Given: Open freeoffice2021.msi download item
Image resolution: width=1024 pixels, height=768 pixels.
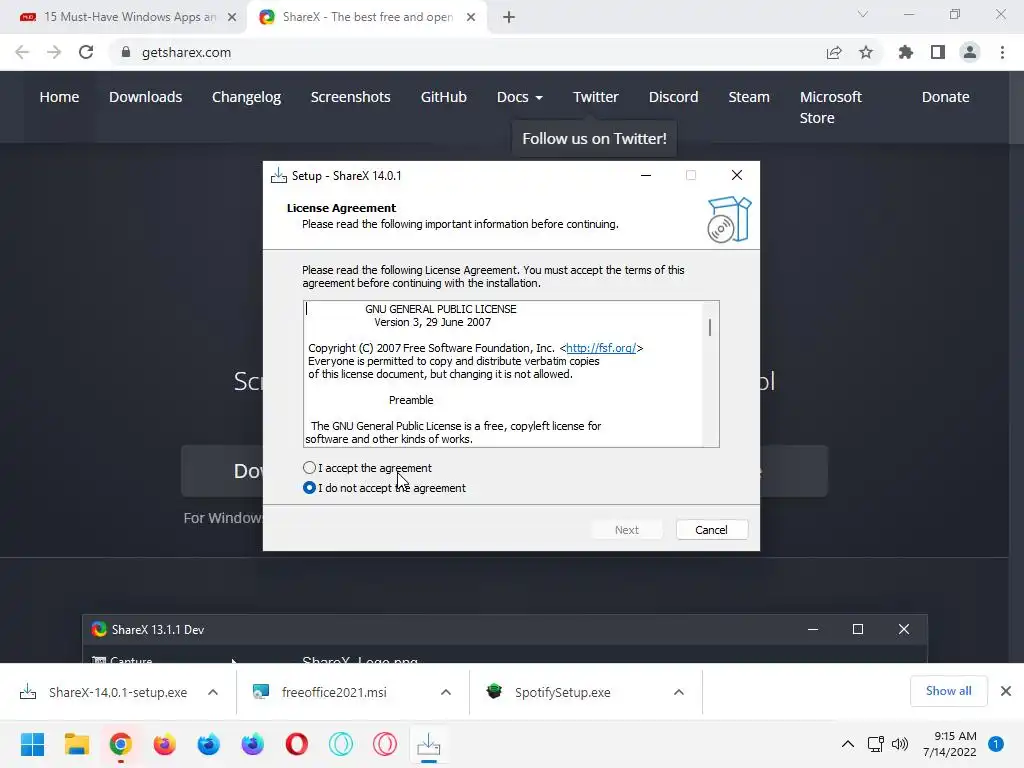Looking at the screenshot, I should (320, 692).
